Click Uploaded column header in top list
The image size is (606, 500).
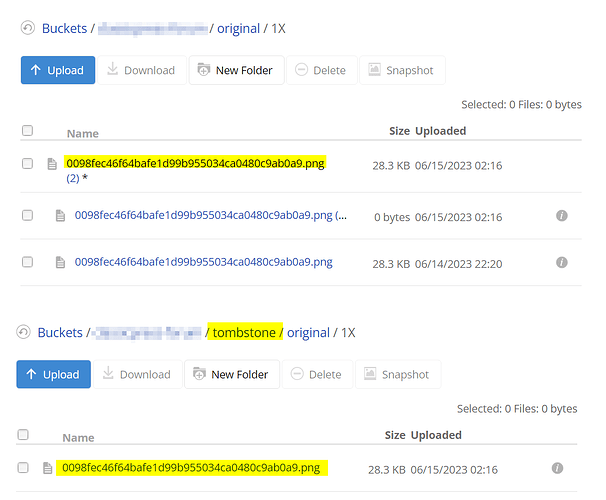441,131
